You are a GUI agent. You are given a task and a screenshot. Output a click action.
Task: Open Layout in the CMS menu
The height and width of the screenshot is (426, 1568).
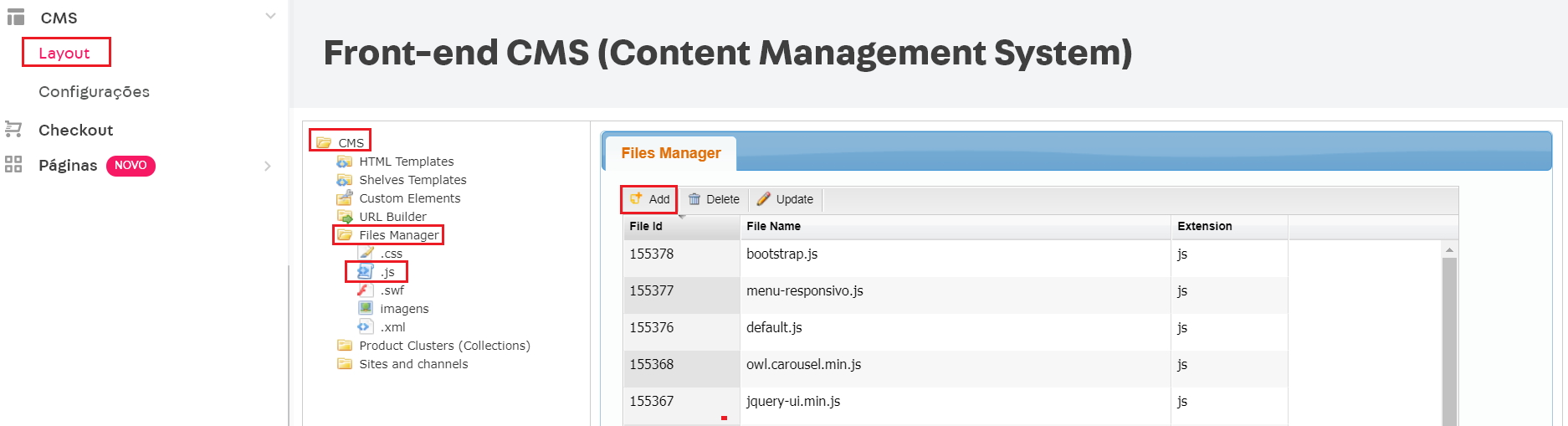(x=64, y=53)
